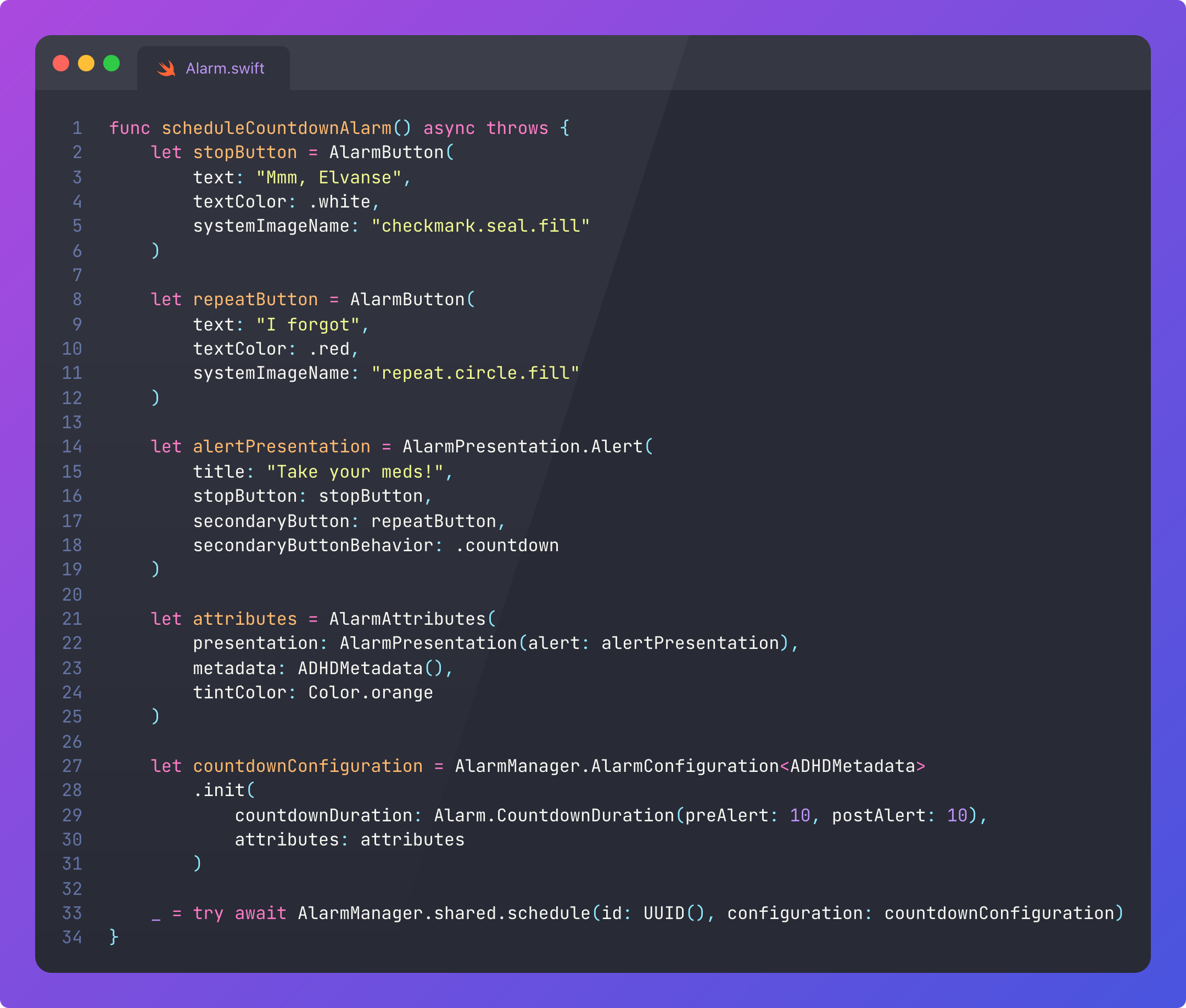Viewport: 1186px width, 1008px height.
Task: Click the repeatButton variable declaration
Action: click(255, 299)
